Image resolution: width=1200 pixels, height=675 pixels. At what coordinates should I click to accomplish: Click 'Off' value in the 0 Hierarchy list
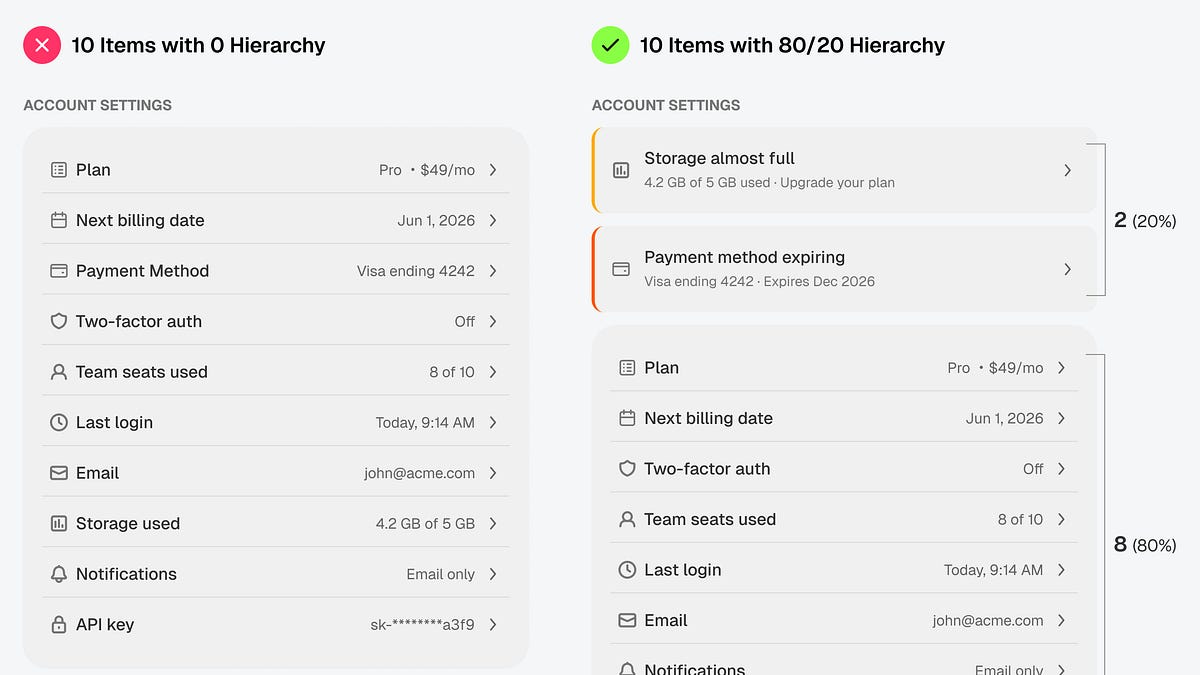point(464,322)
